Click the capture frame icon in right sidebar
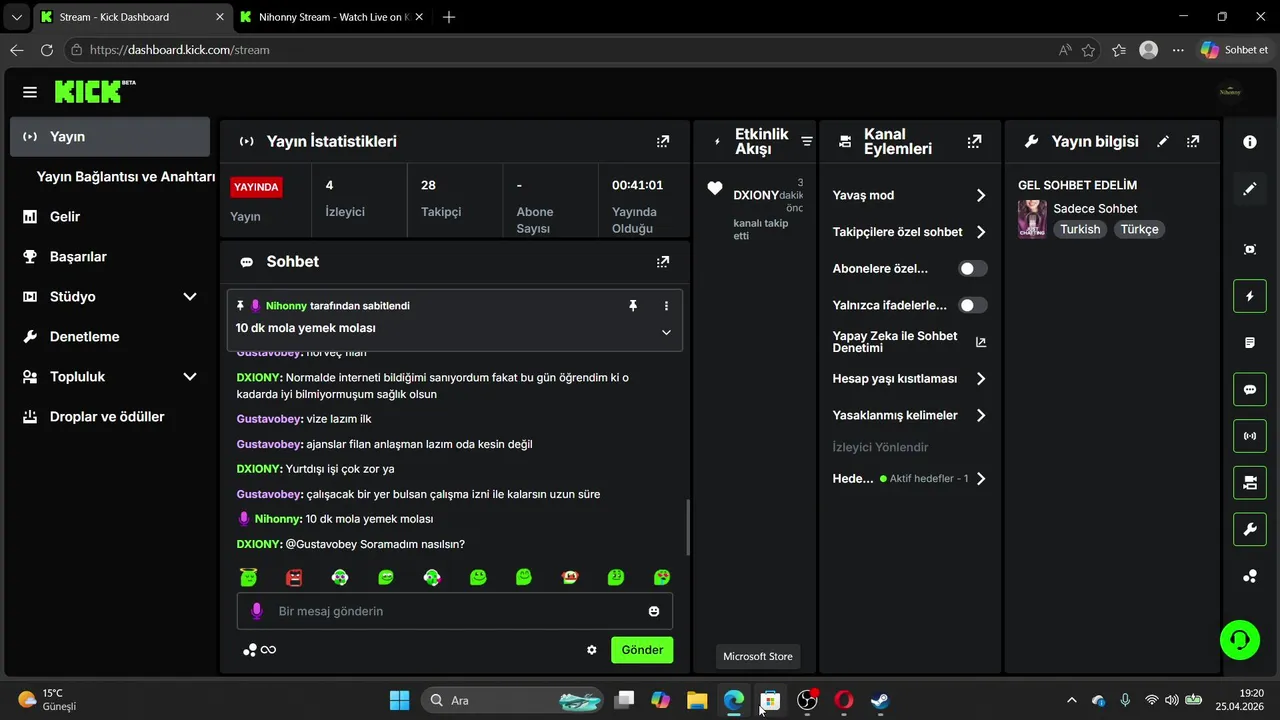 tap(1250, 249)
